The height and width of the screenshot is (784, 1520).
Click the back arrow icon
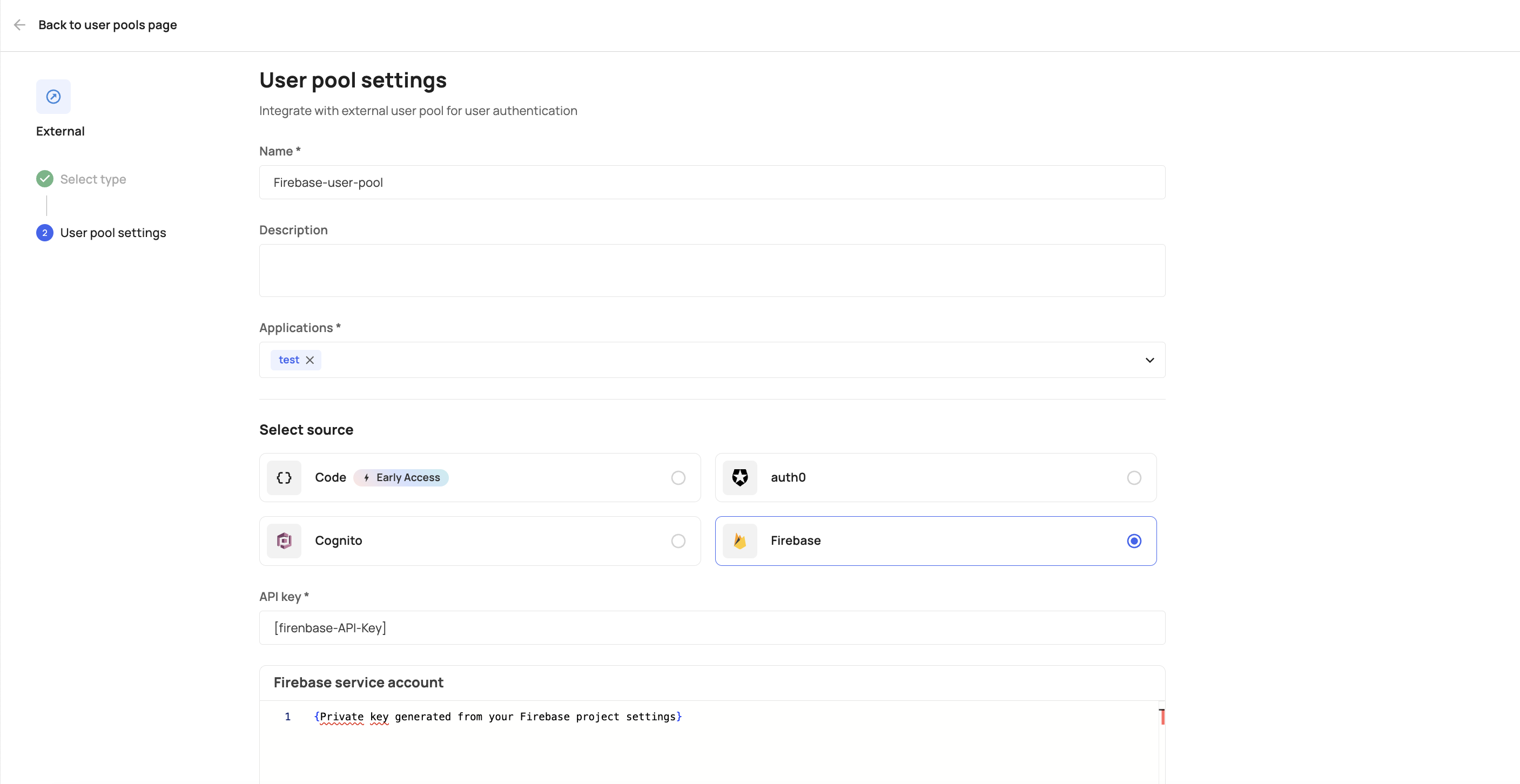click(x=19, y=25)
